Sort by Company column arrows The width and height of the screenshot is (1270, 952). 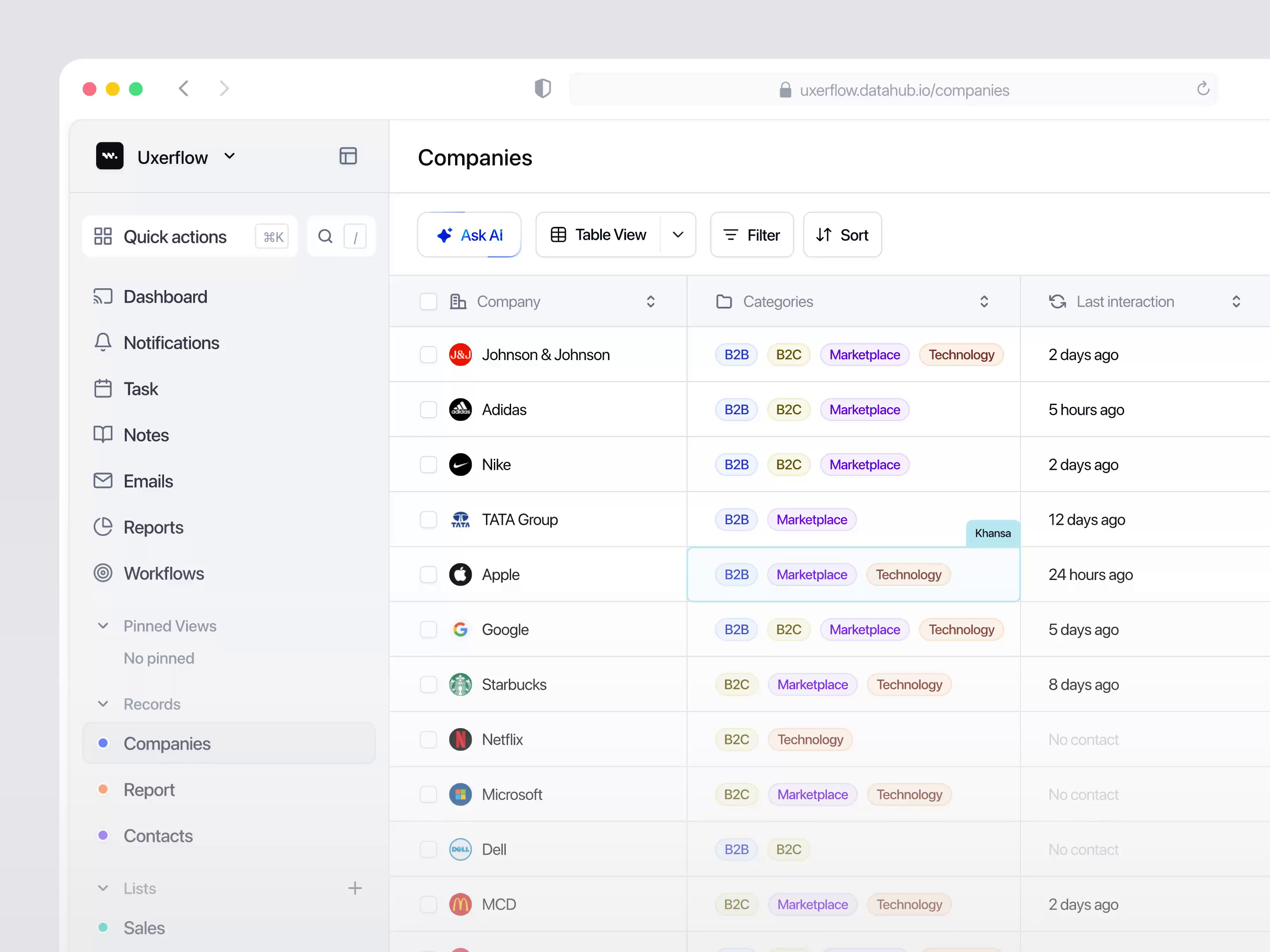click(650, 302)
